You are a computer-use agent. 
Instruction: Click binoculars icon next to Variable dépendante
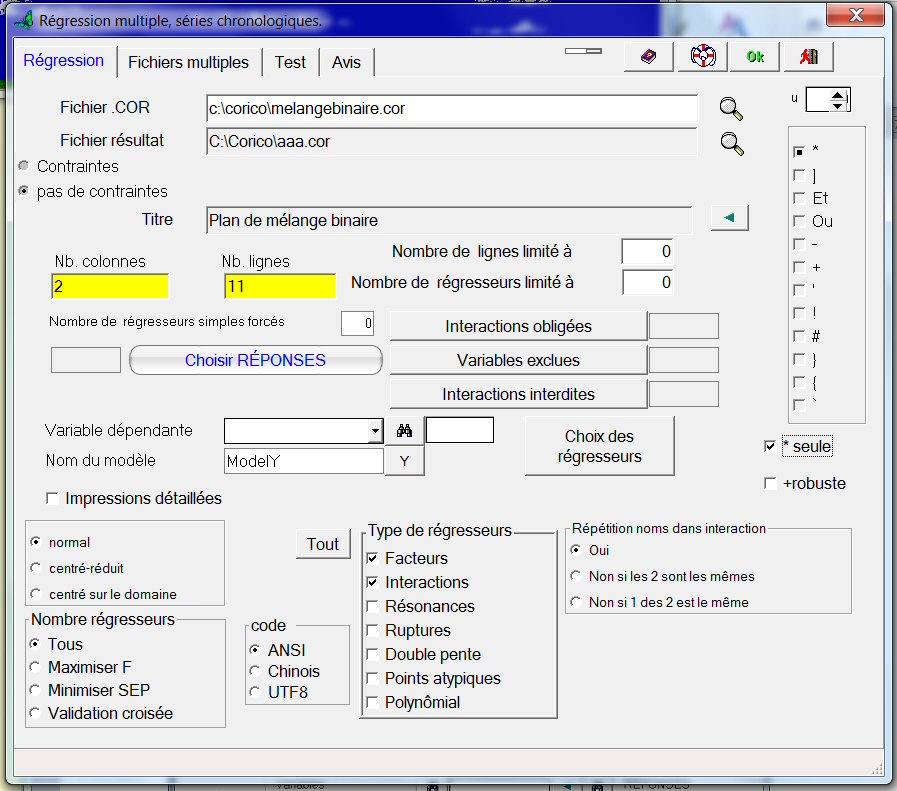click(404, 431)
